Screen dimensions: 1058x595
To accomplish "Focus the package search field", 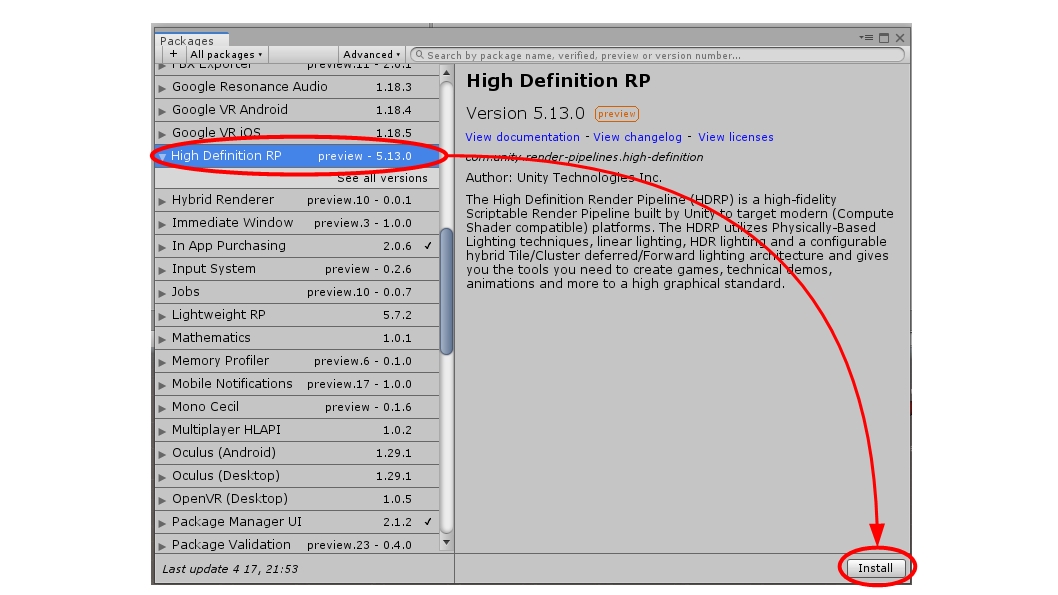I will point(658,55).
